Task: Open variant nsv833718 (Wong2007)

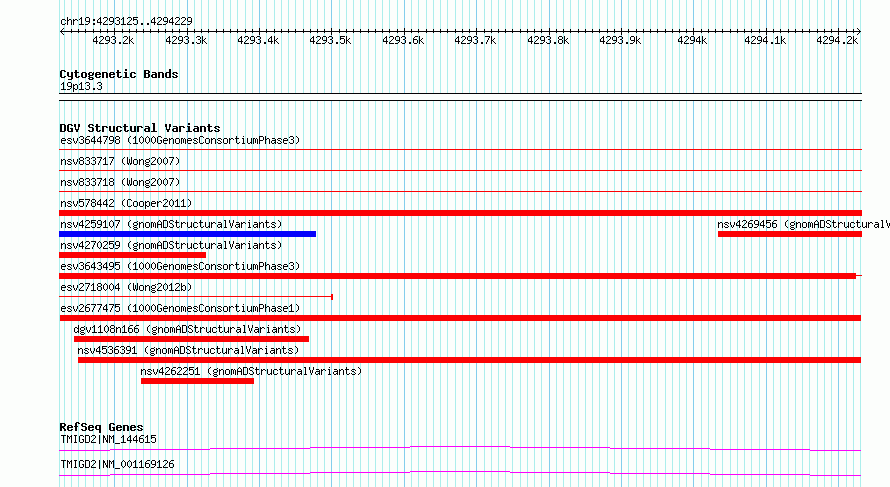Action: [x=120, y=182]
